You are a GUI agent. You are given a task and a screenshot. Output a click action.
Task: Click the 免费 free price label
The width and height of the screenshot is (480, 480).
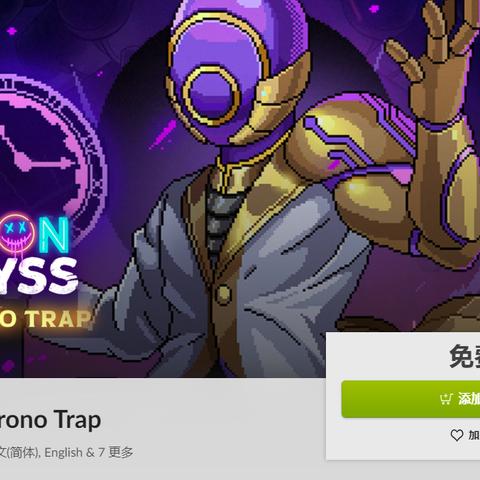pyautogui.click(x=465, y=357)
